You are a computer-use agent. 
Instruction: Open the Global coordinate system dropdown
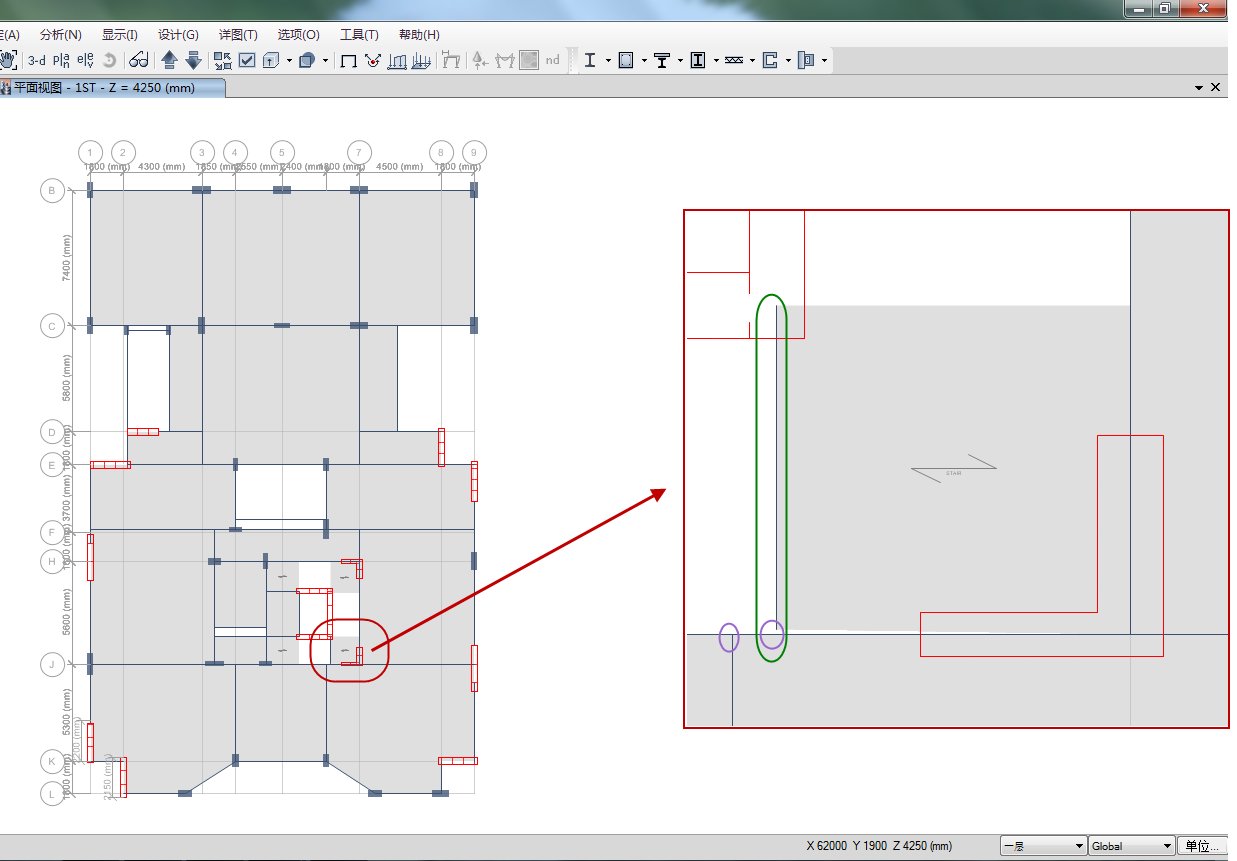(x=1131, y=846)
